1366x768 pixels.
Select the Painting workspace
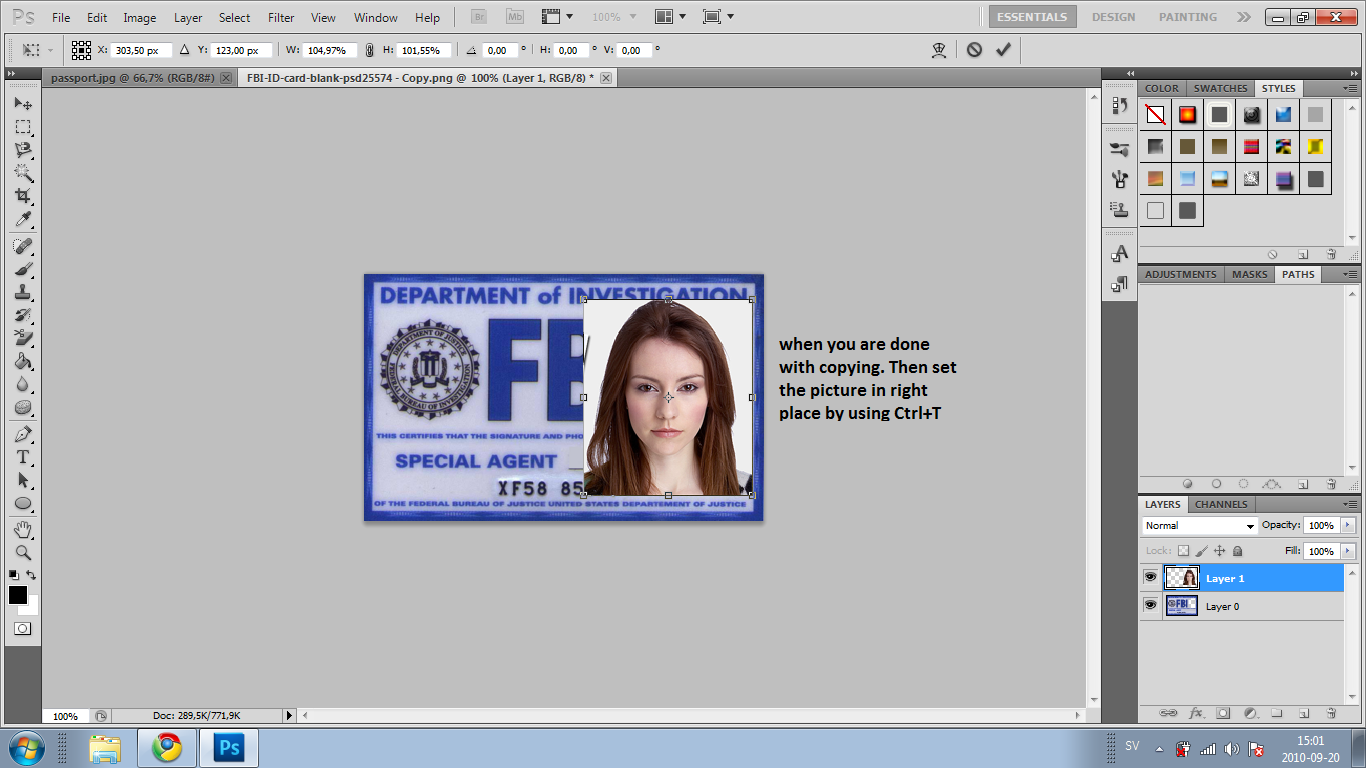[x=1188, y=17]
